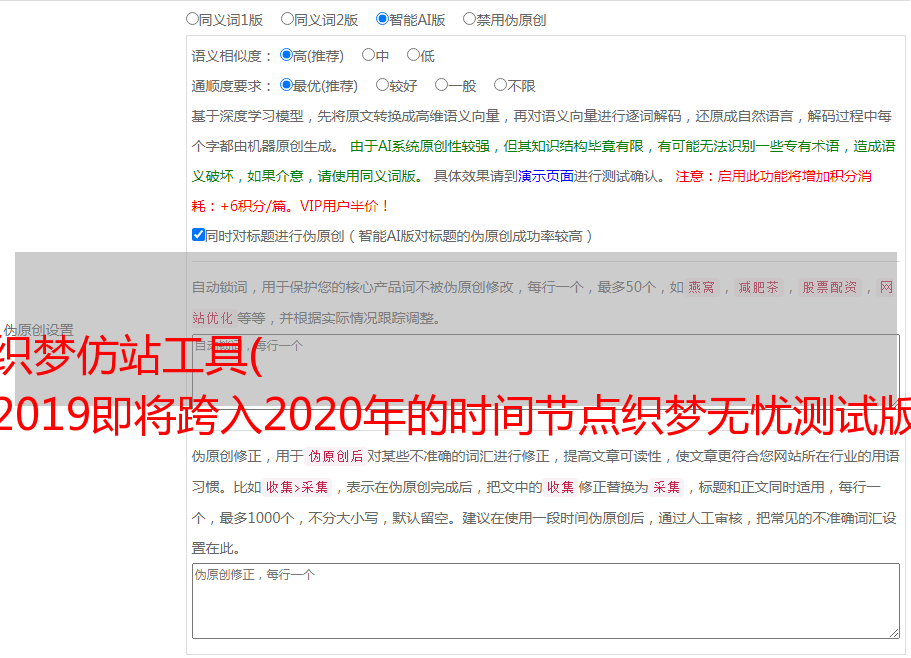This screenshot has width=911, height=658.
Task: Click the red text 注意：启用此功能将增加积分消耗
Action: [532, 191]
